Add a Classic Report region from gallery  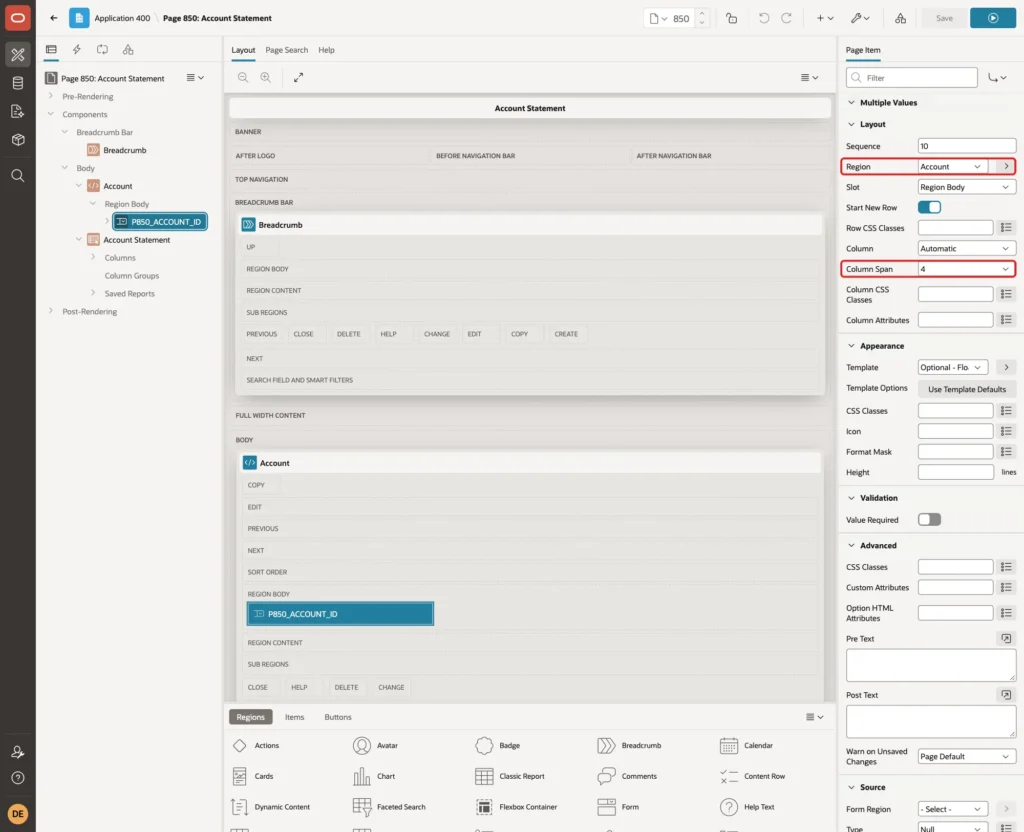tap(510, 776)
